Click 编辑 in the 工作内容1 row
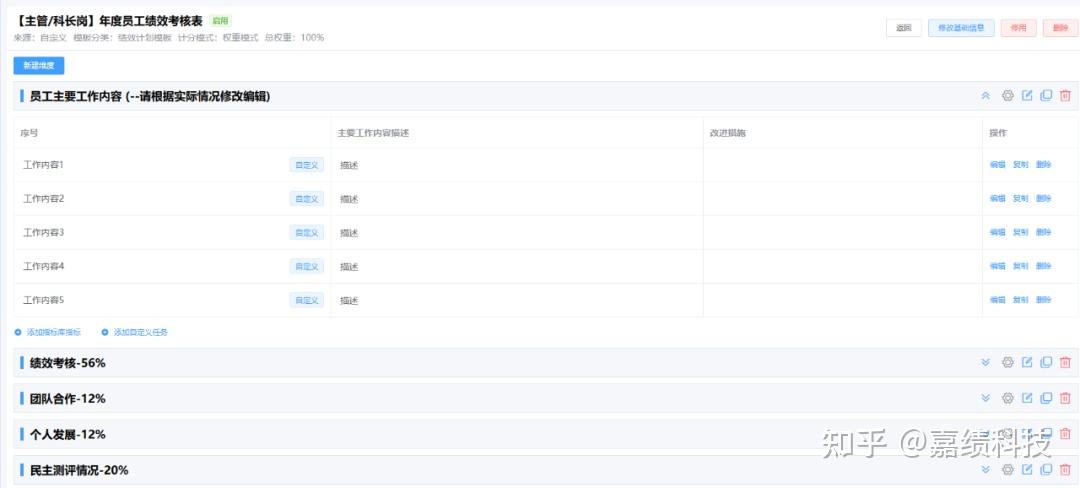Viewport: 1080px width, 488px height. (x=997, y=165)
